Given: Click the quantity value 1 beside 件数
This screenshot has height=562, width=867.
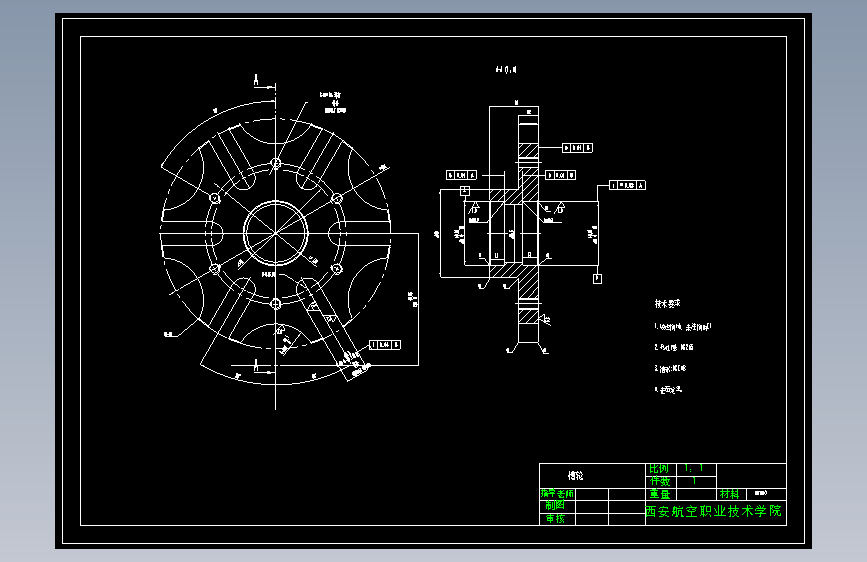Looking at the screenshot, I should click(694, 481).
